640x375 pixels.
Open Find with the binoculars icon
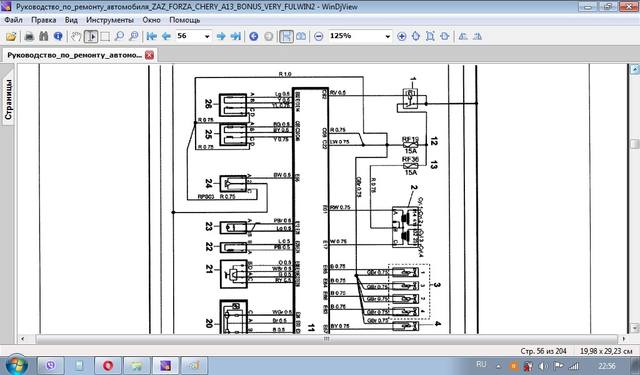pos(44,36)
